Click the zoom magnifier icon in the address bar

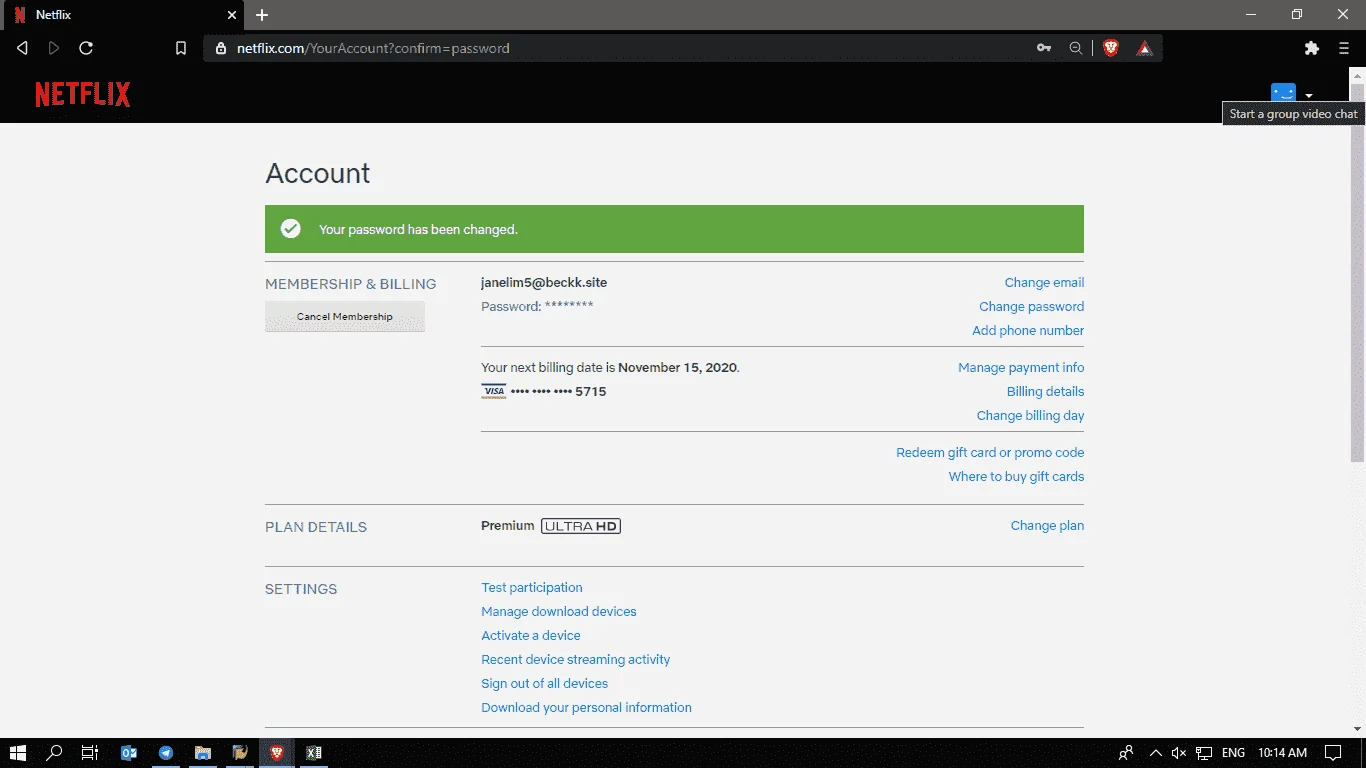[1076, 48]
